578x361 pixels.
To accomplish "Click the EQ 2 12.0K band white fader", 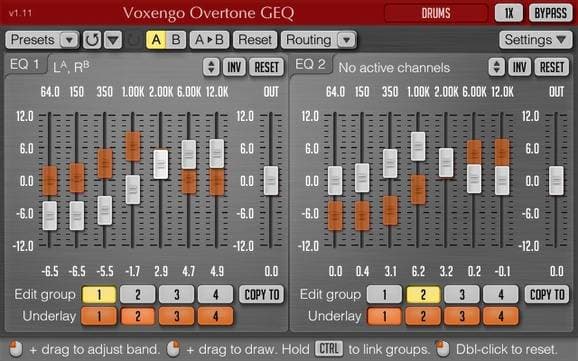I will coord(502,181).
